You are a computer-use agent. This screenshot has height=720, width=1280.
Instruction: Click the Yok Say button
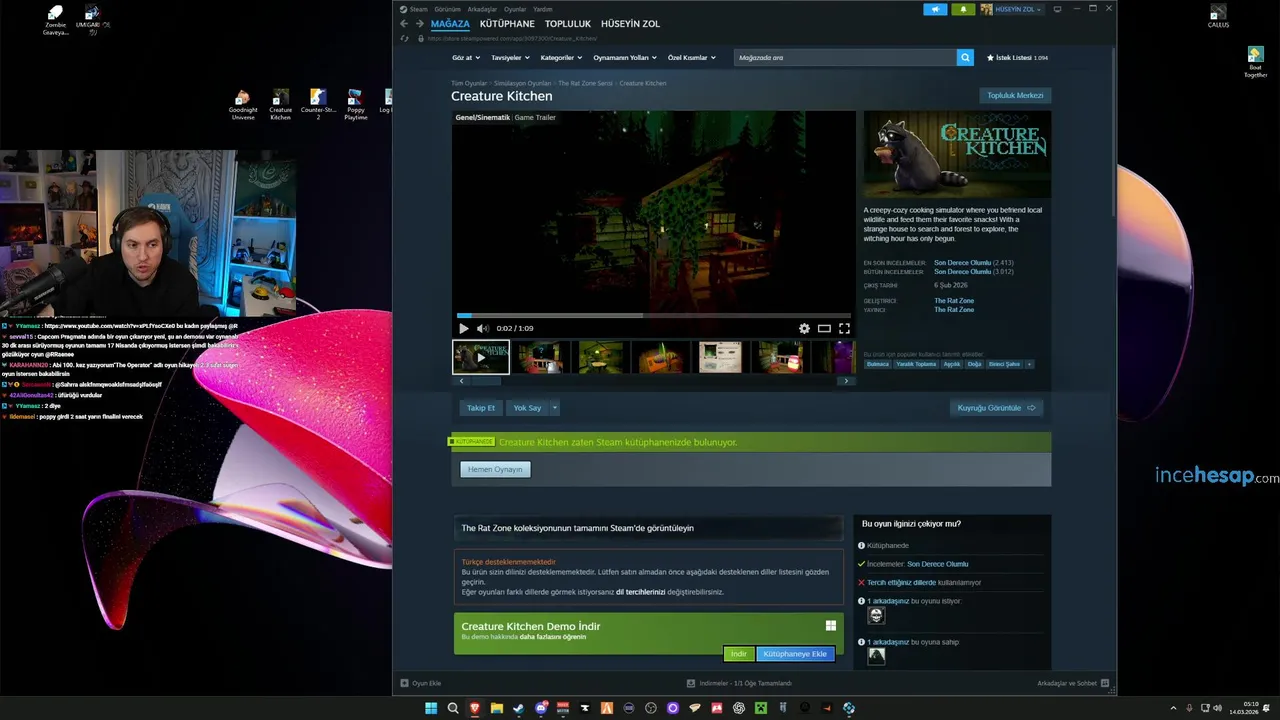527,408
